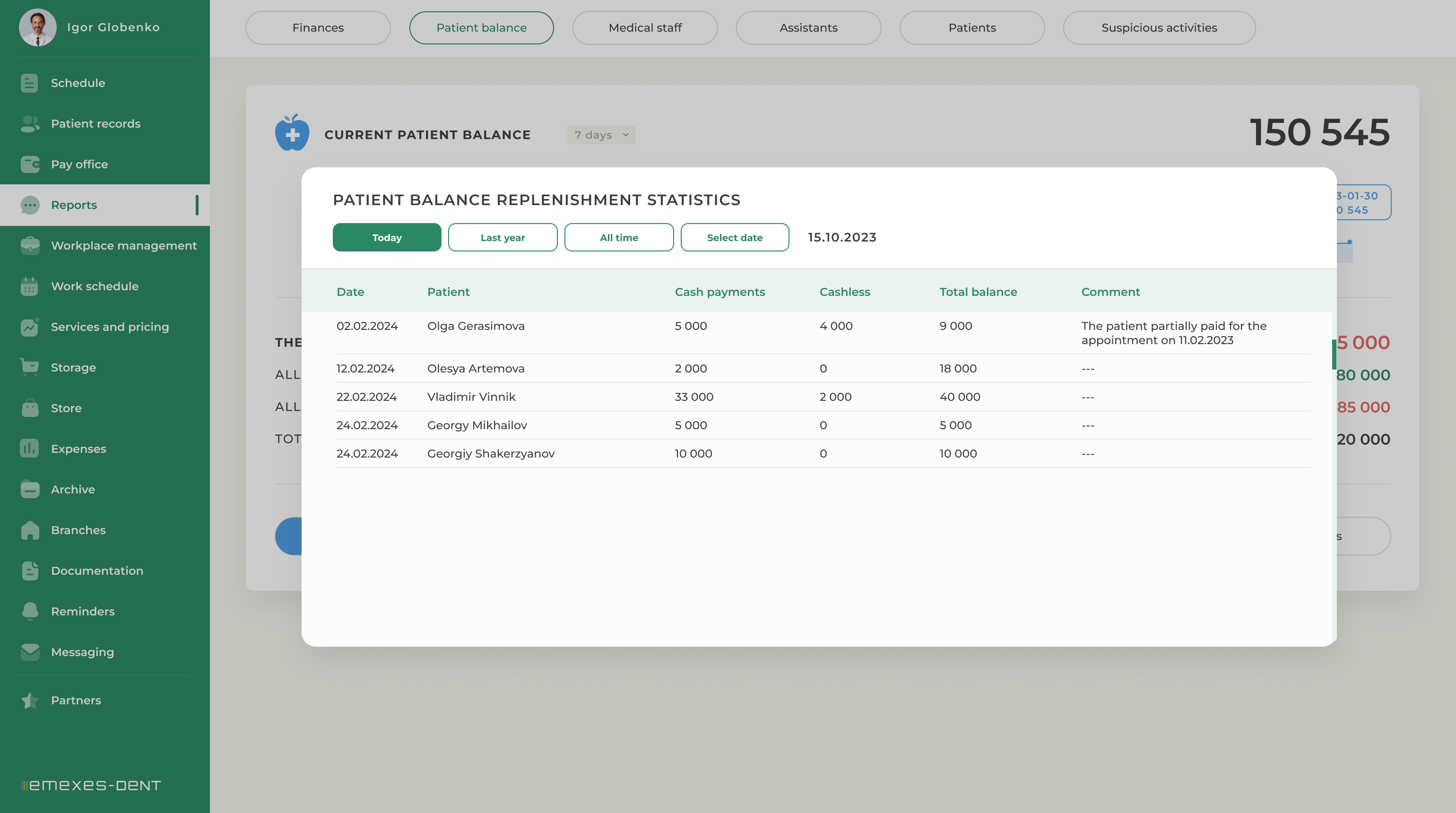
Task: Click Olga Gerasimova's partial payment comment
Action: pyautogui.click(x=1174, y=333)
